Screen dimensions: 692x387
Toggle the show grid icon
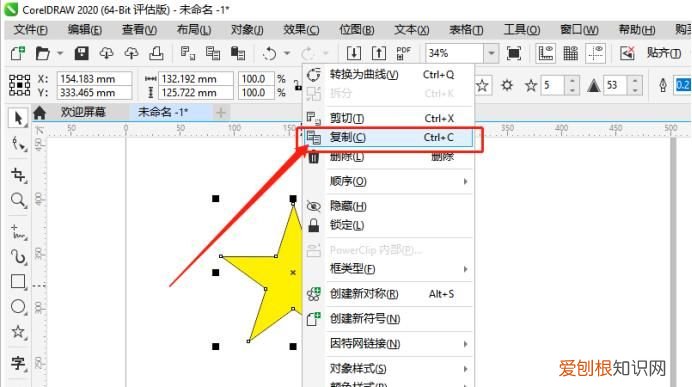coord(570,53)
